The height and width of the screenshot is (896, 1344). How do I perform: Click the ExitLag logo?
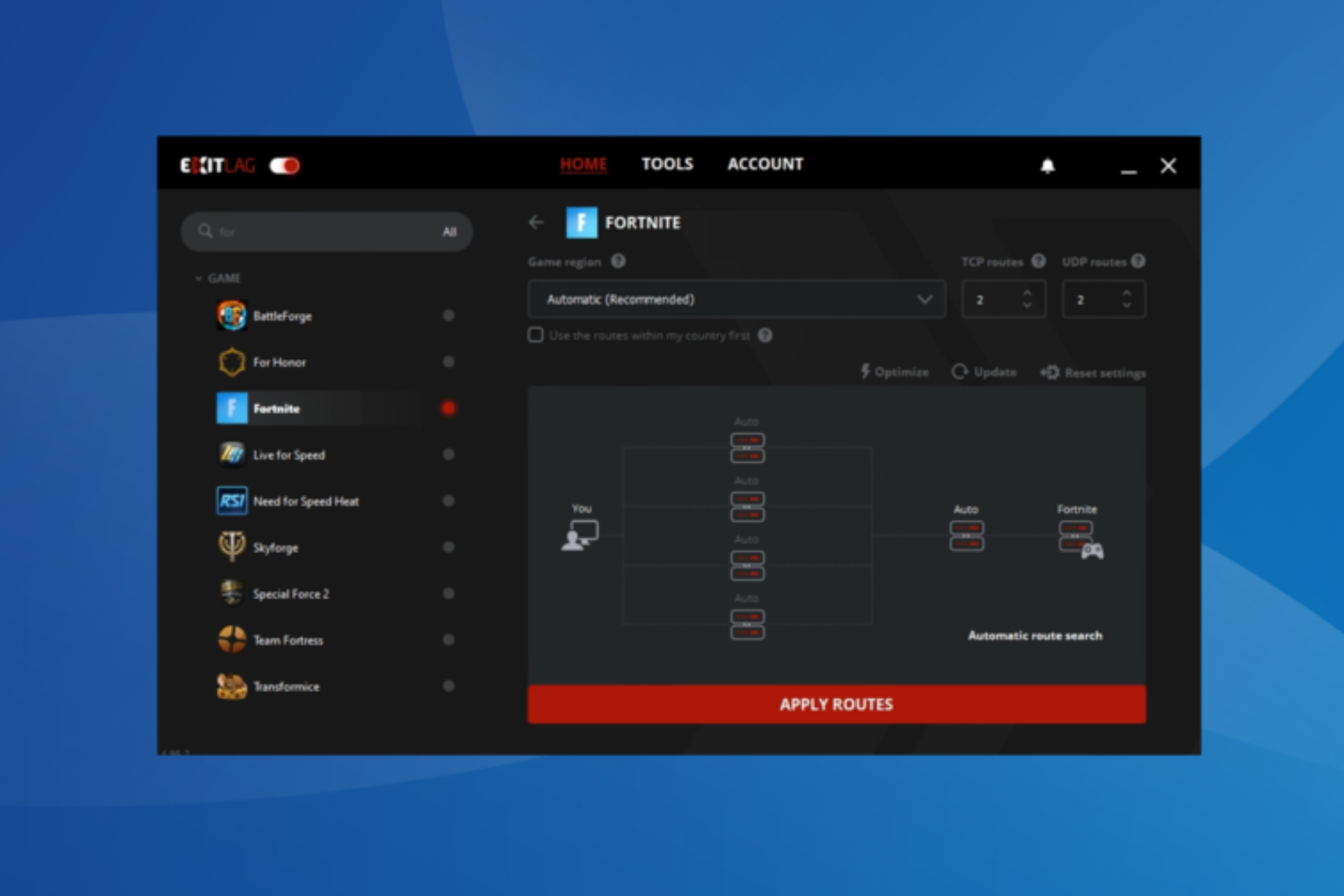pyautogui.click(x=218, y=166)
